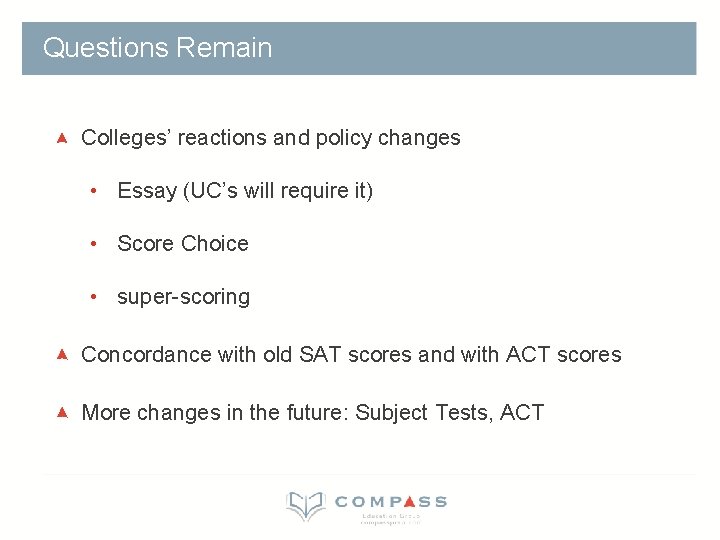Viewport: 720px width, 540px height.
Task: Click the Education Group tagline under COMPASS
Action: (x=390, y=515)
